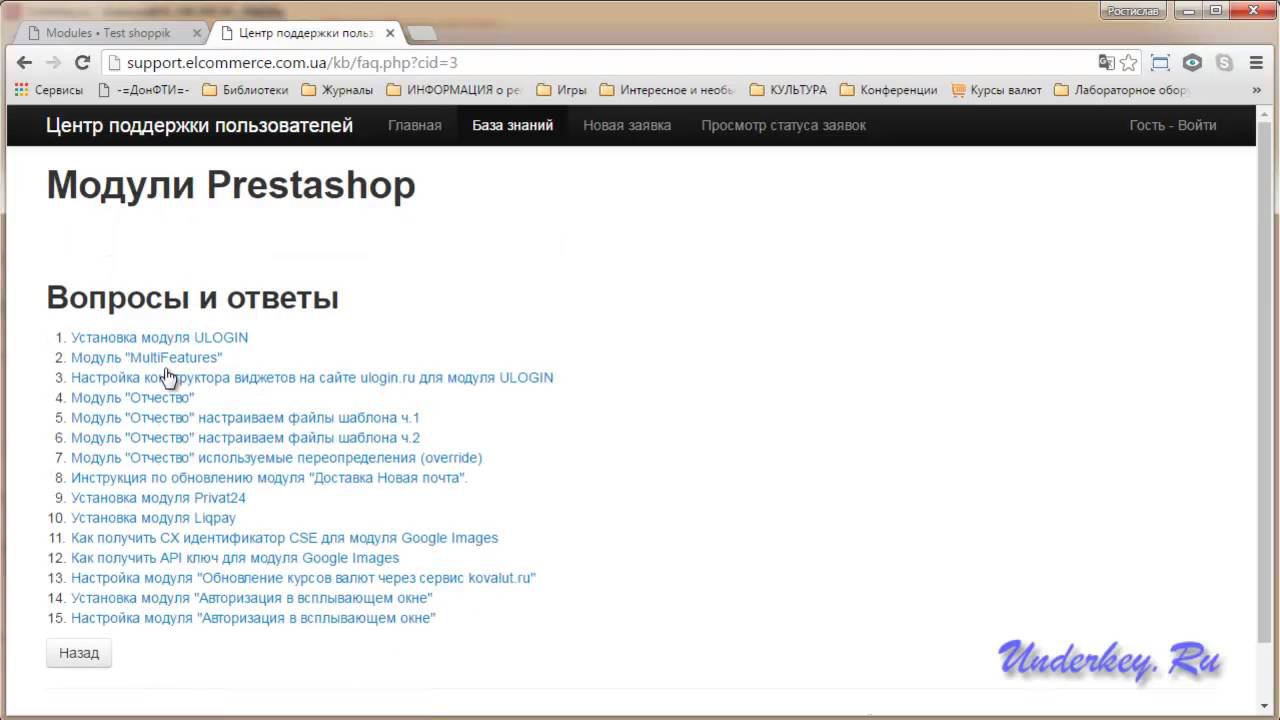Open the Курсы валют bookmark
Image resolution: width=1280 pixels, height=720 pixels.
[996, 90]
